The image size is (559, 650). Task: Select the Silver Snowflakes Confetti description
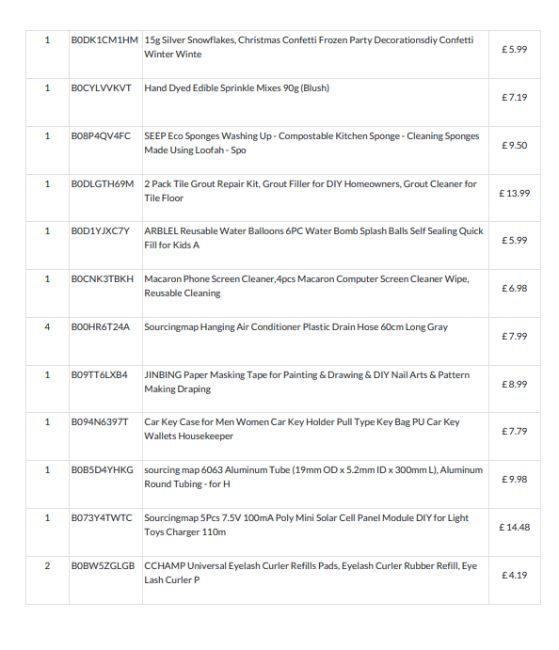tap(309, 47)
